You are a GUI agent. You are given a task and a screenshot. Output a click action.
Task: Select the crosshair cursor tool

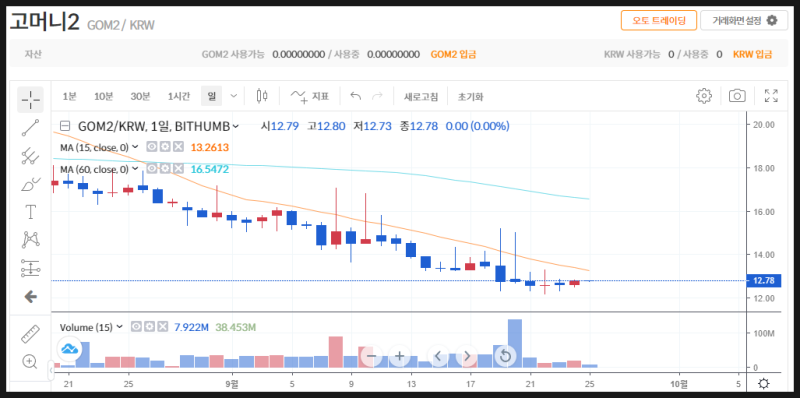click(31, 99)
